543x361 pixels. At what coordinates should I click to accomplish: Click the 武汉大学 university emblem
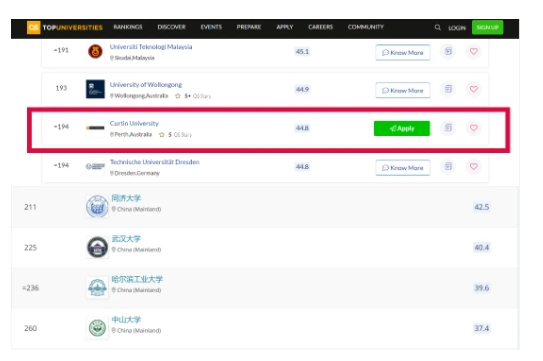(x=97, y=247)
